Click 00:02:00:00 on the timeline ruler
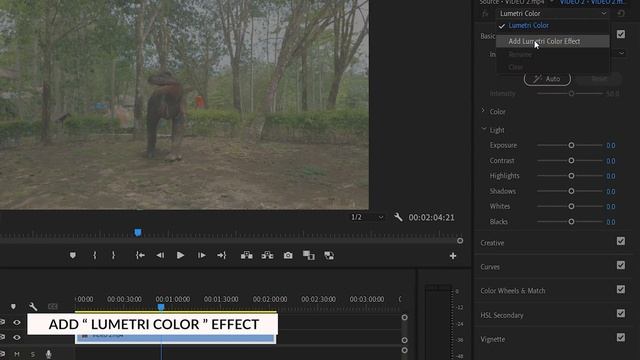640x360 pixels. tap(270, 299)
